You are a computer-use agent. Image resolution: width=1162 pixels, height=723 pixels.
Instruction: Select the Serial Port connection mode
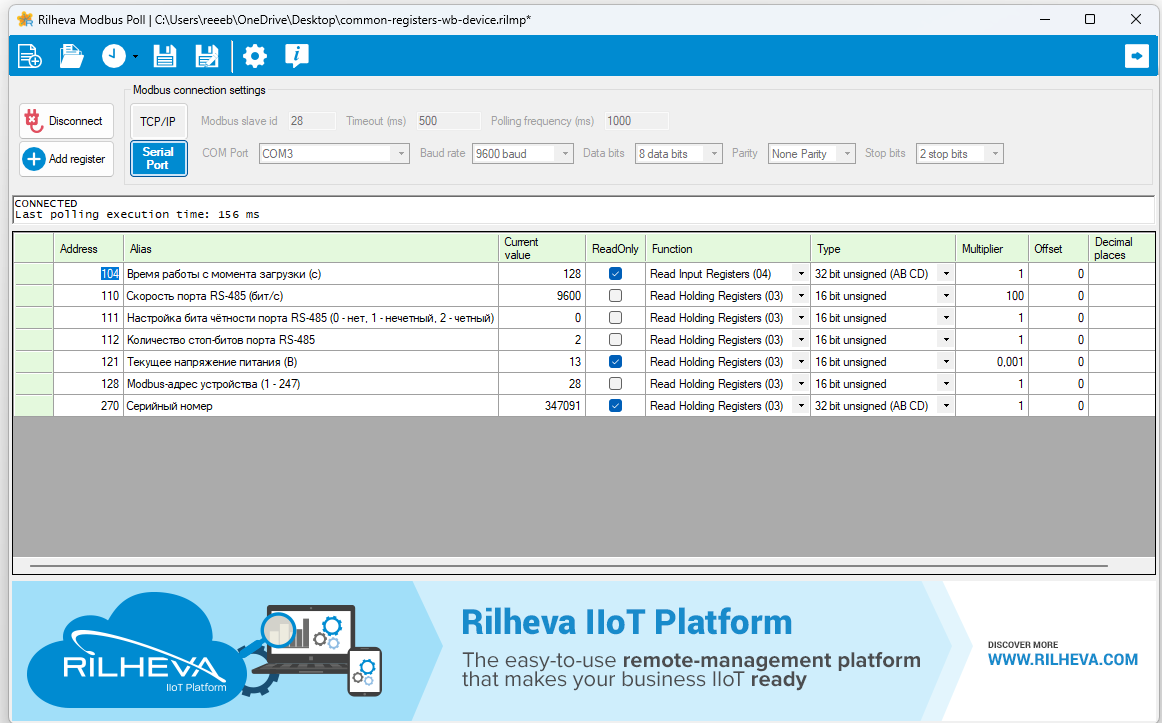coord(158,158)
